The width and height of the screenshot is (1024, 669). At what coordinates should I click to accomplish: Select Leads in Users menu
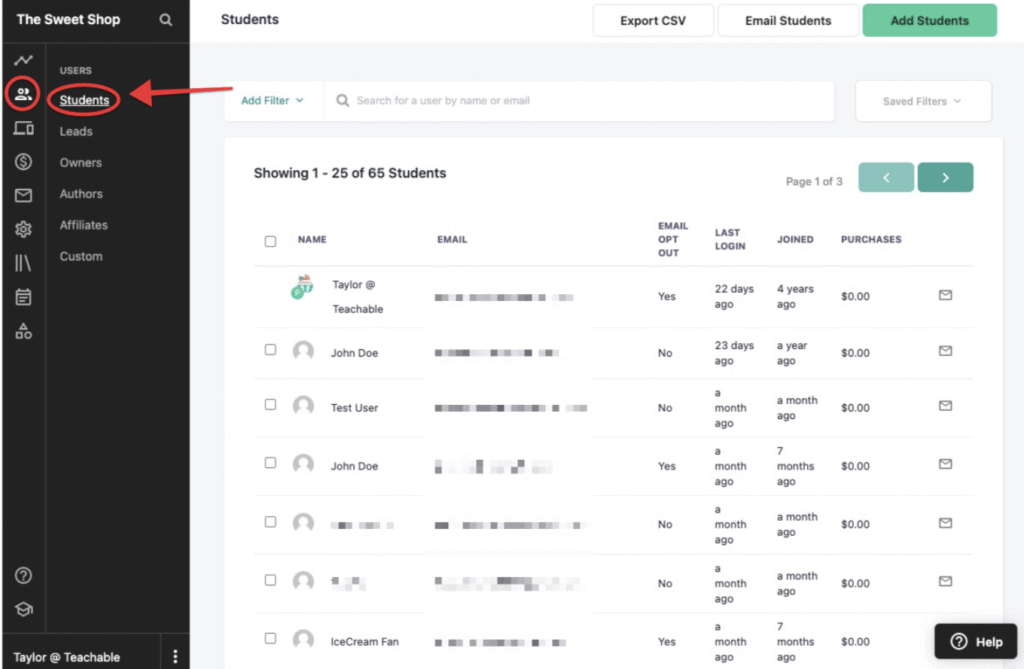76,131
